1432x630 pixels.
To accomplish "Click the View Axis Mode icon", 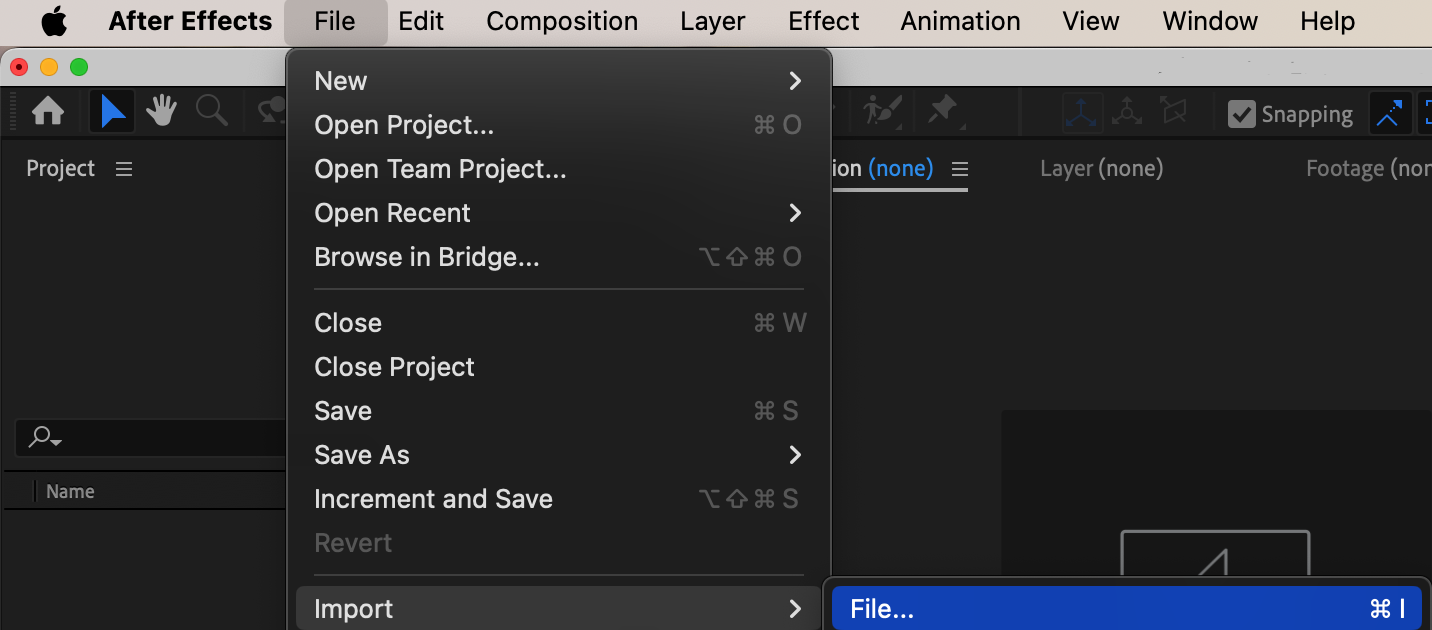I will coord(1174,113).
